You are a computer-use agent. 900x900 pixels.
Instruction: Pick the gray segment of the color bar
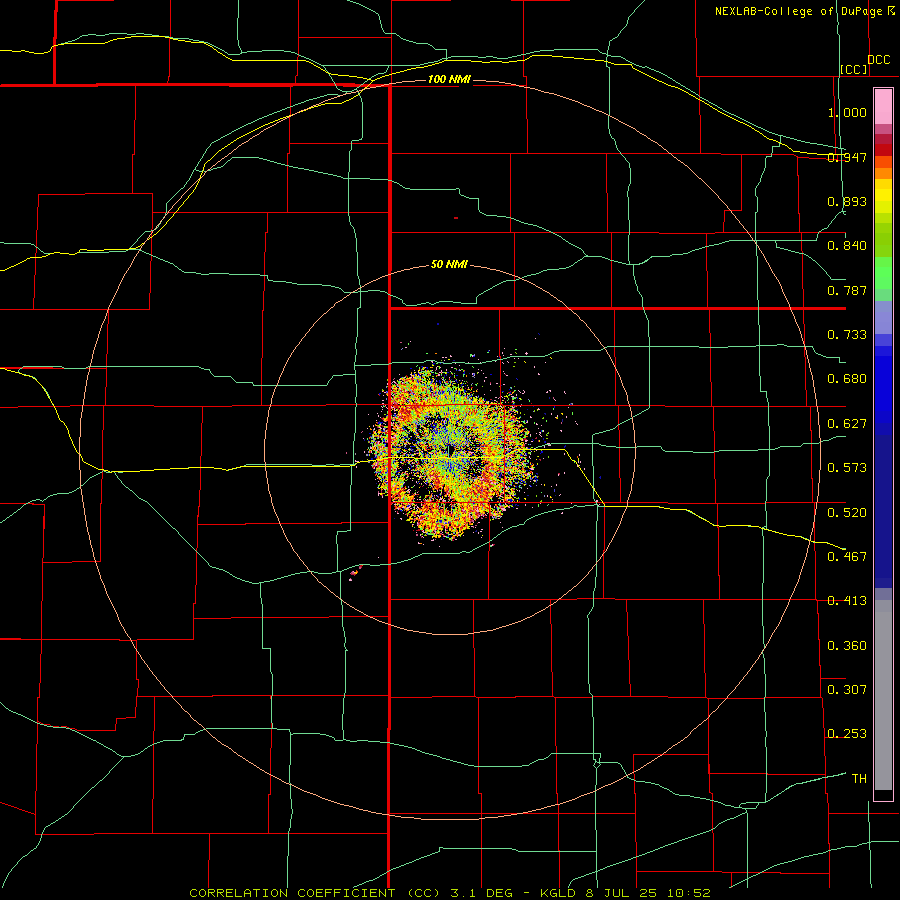tap(883, 695)
